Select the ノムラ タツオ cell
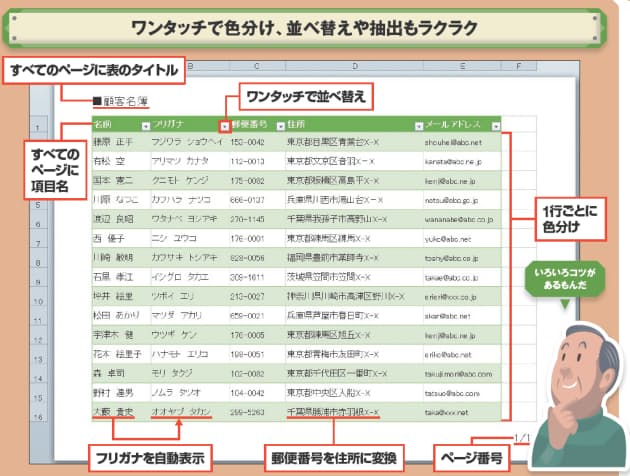This screenshot has height=476, width=630. 190,392
